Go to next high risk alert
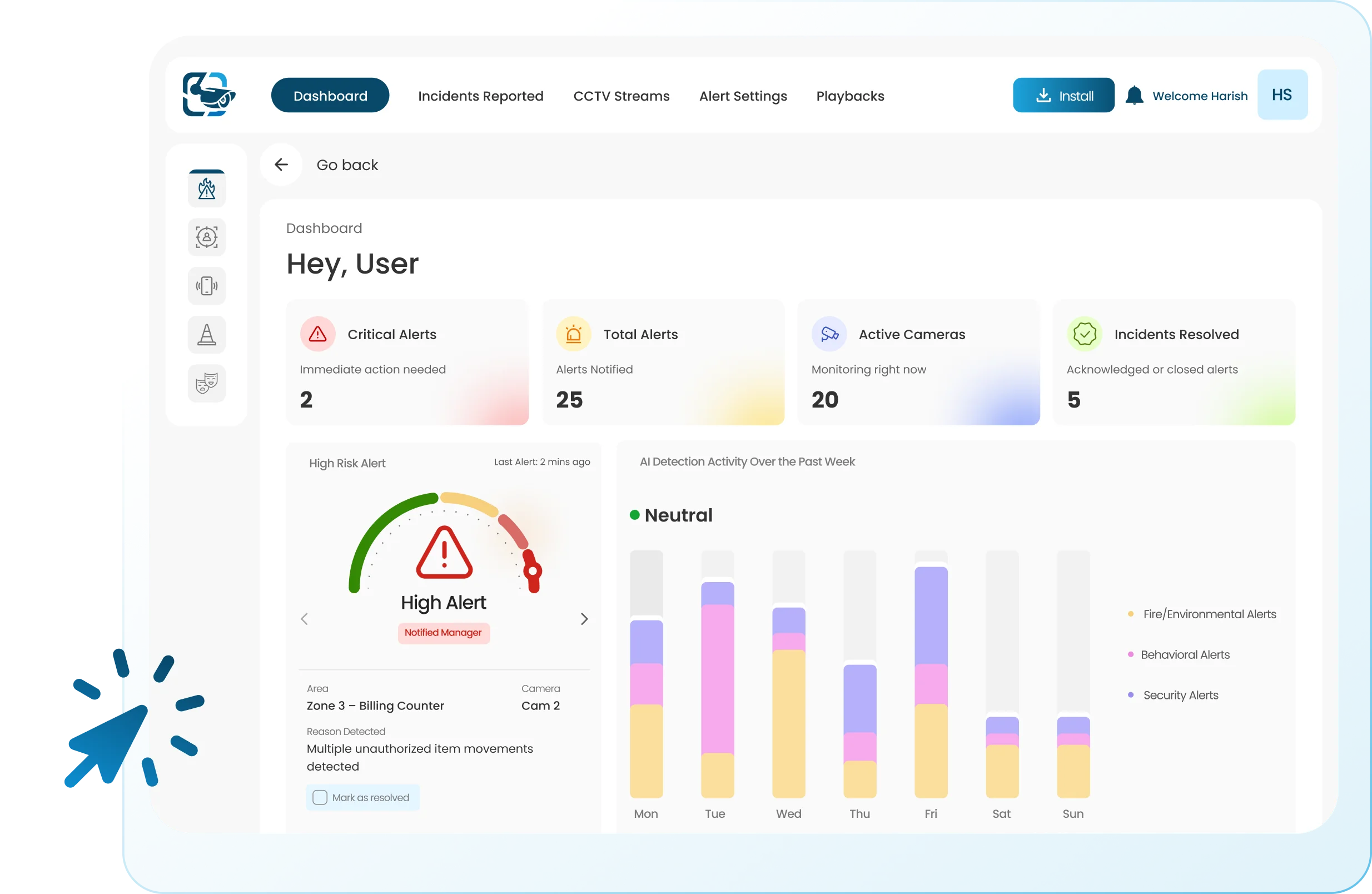 (x=584, y=619)
